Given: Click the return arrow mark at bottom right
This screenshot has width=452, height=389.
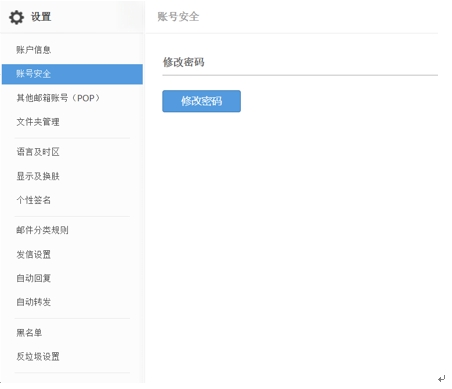Looking at the screenshot, I should (x=442, y=379).
